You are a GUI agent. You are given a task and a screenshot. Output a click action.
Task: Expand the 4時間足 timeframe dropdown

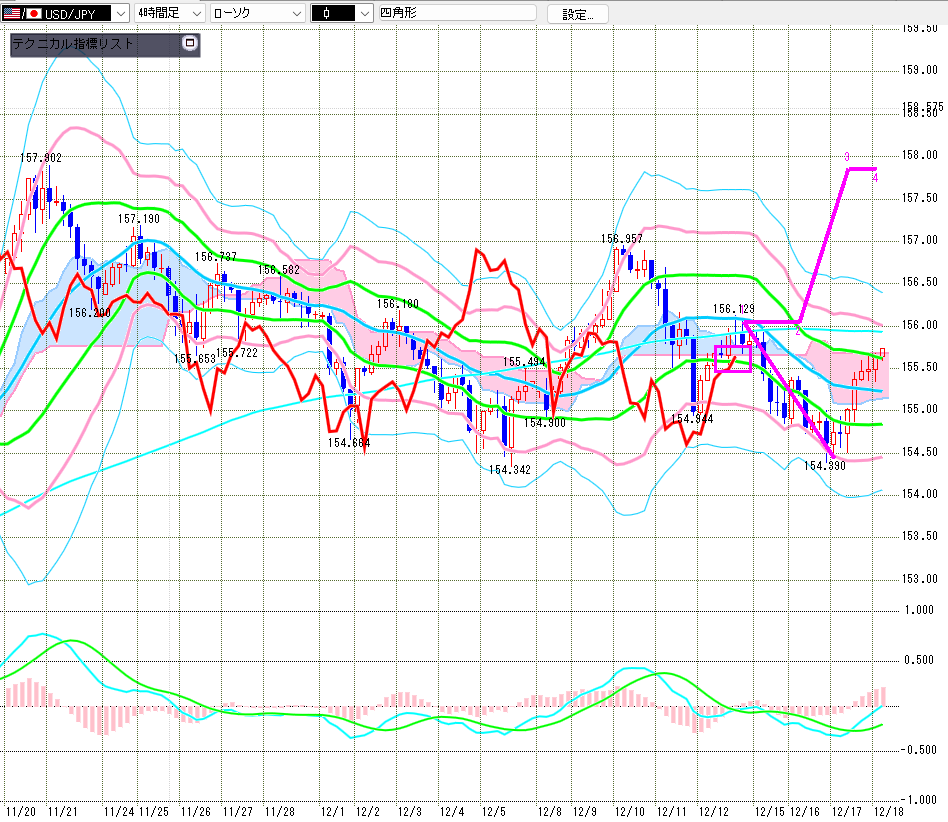click(x=196, y=14)
